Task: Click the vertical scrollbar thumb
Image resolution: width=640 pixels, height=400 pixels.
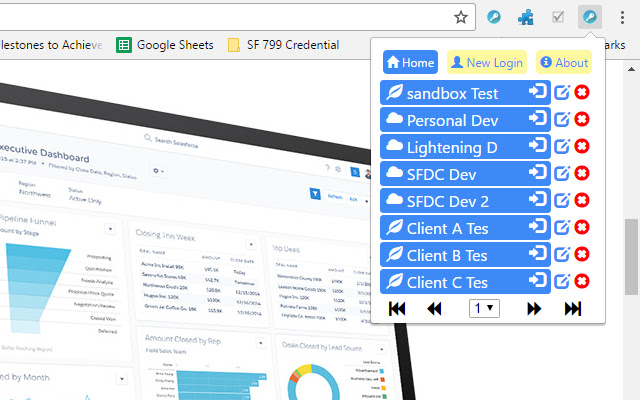Action: (x=631, y=257)
